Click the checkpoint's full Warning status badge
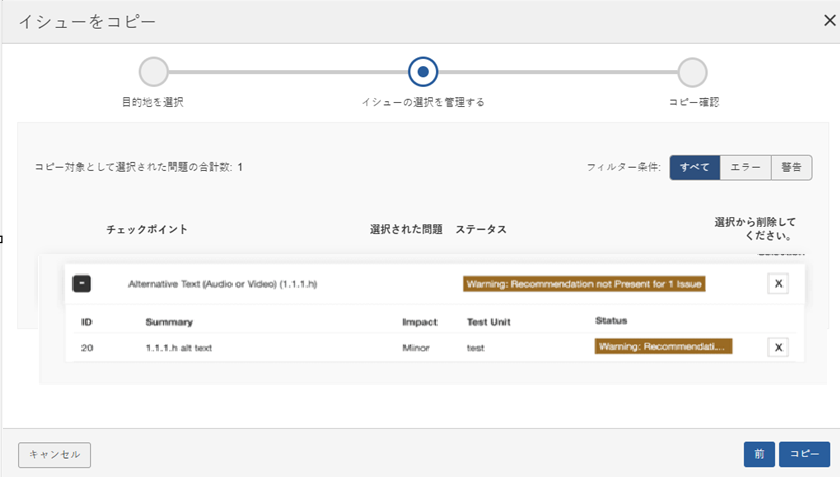The height and width of the screenshot is (477, 840). 585,284
